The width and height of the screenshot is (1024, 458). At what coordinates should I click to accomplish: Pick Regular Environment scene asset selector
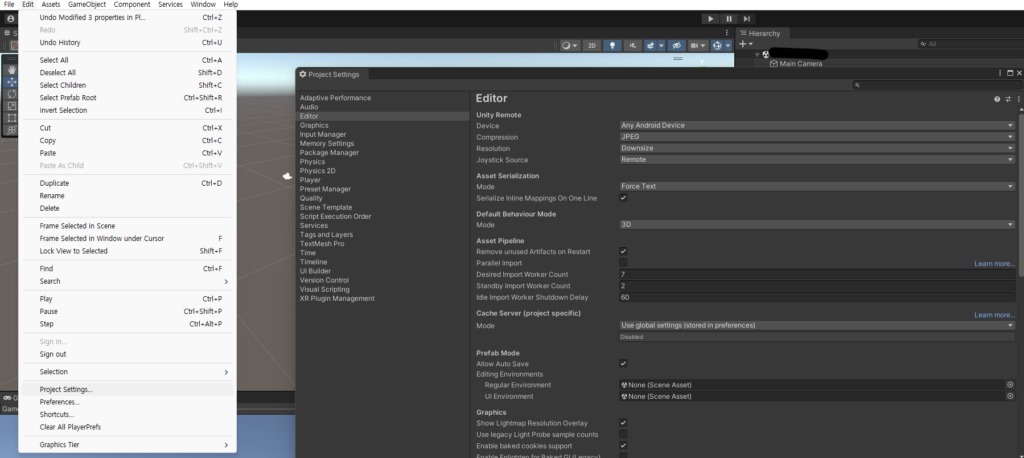pyautogui.click(x=1010, y=385)
